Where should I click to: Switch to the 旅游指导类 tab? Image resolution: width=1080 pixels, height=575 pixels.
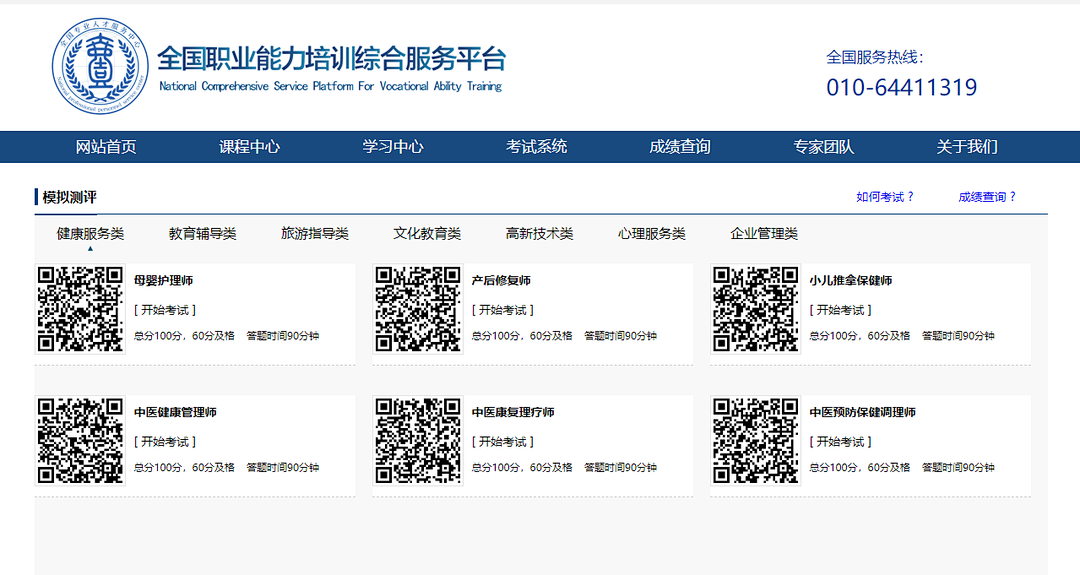point(315,233)
